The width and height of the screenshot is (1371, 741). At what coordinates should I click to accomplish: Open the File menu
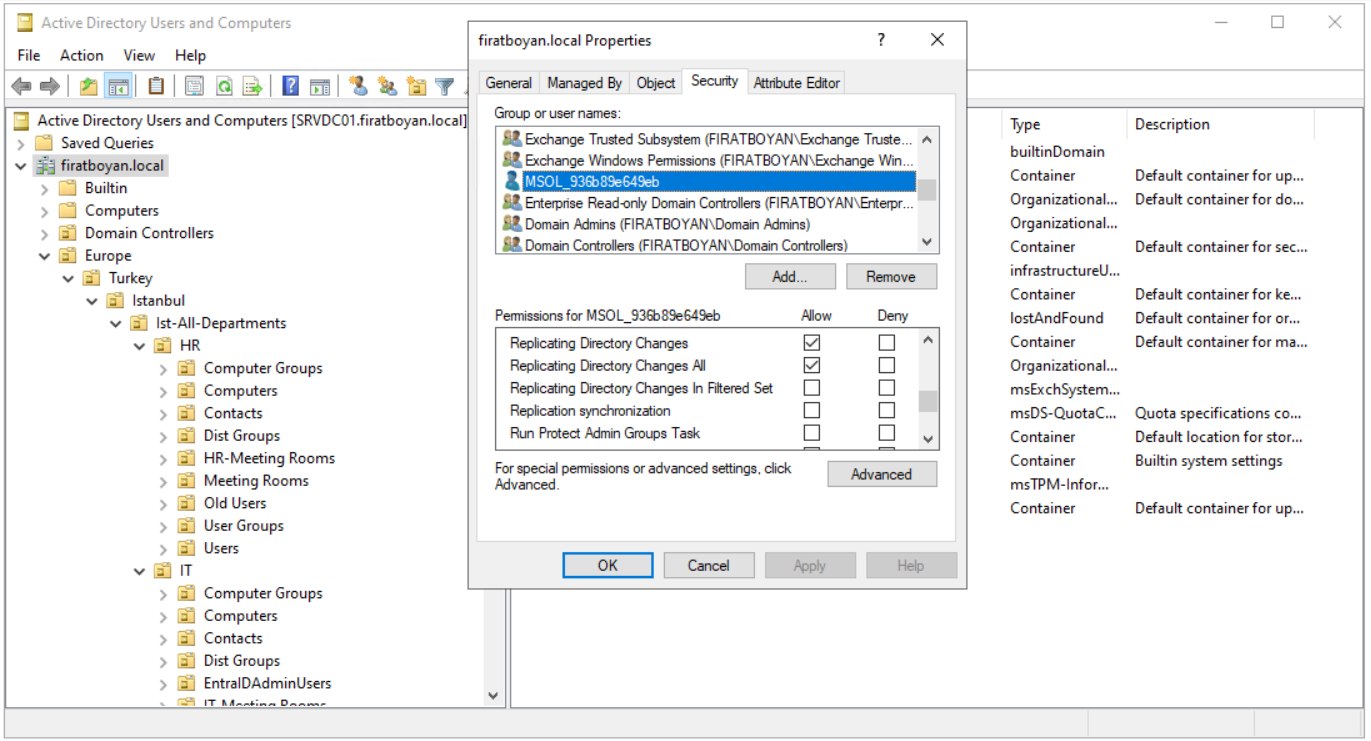(x=29, y=55)
